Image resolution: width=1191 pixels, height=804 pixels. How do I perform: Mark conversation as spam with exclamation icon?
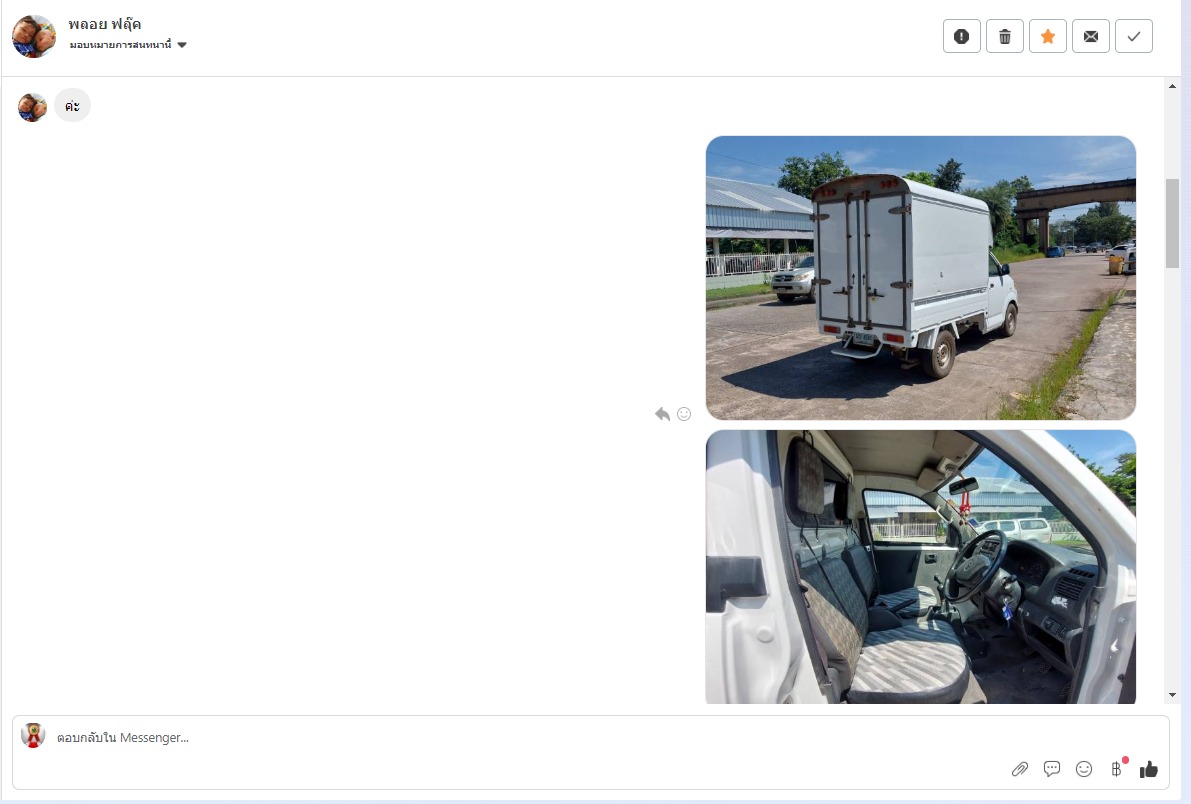pos(962,36)
